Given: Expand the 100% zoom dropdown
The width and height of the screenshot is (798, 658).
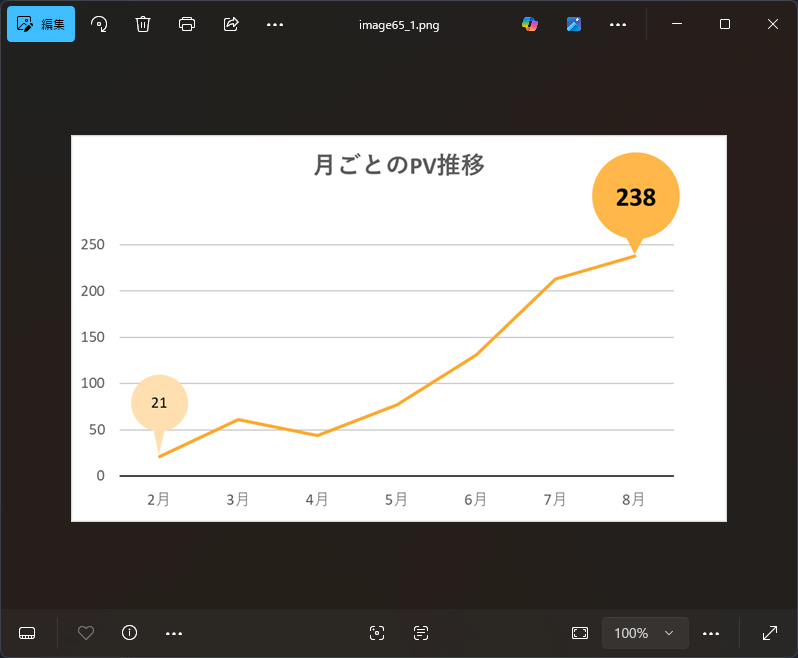Looking at the screenshot, I should [645, 633].
